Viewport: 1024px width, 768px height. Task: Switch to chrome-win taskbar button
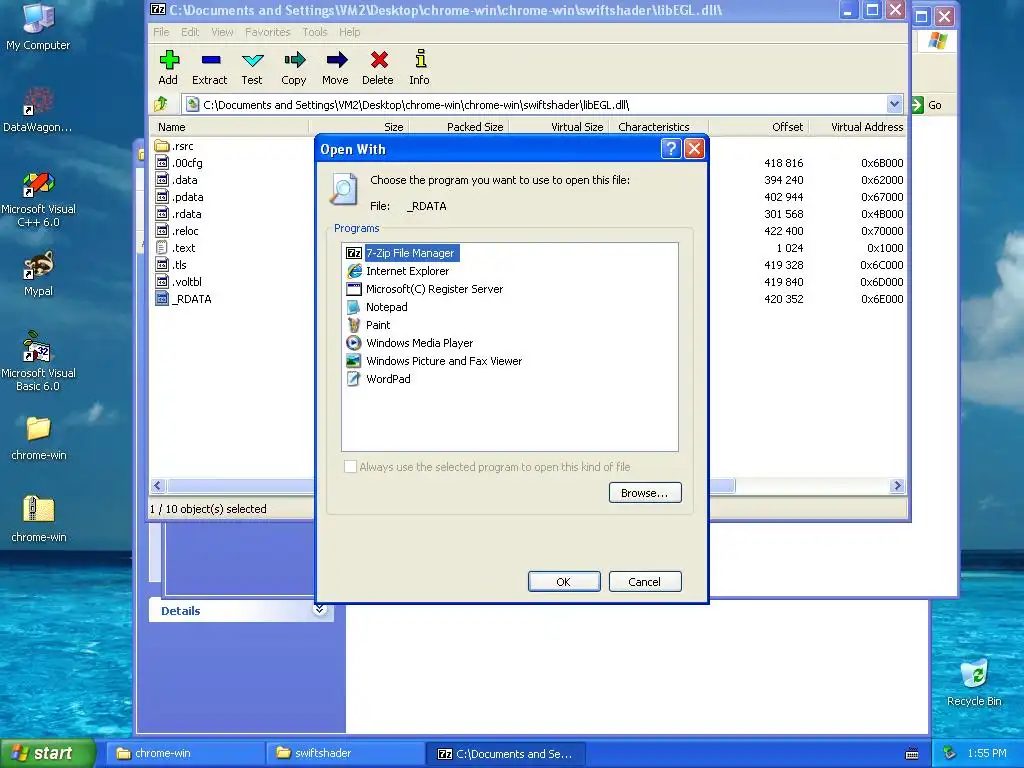pyautogui.click(x=185, y=753)
